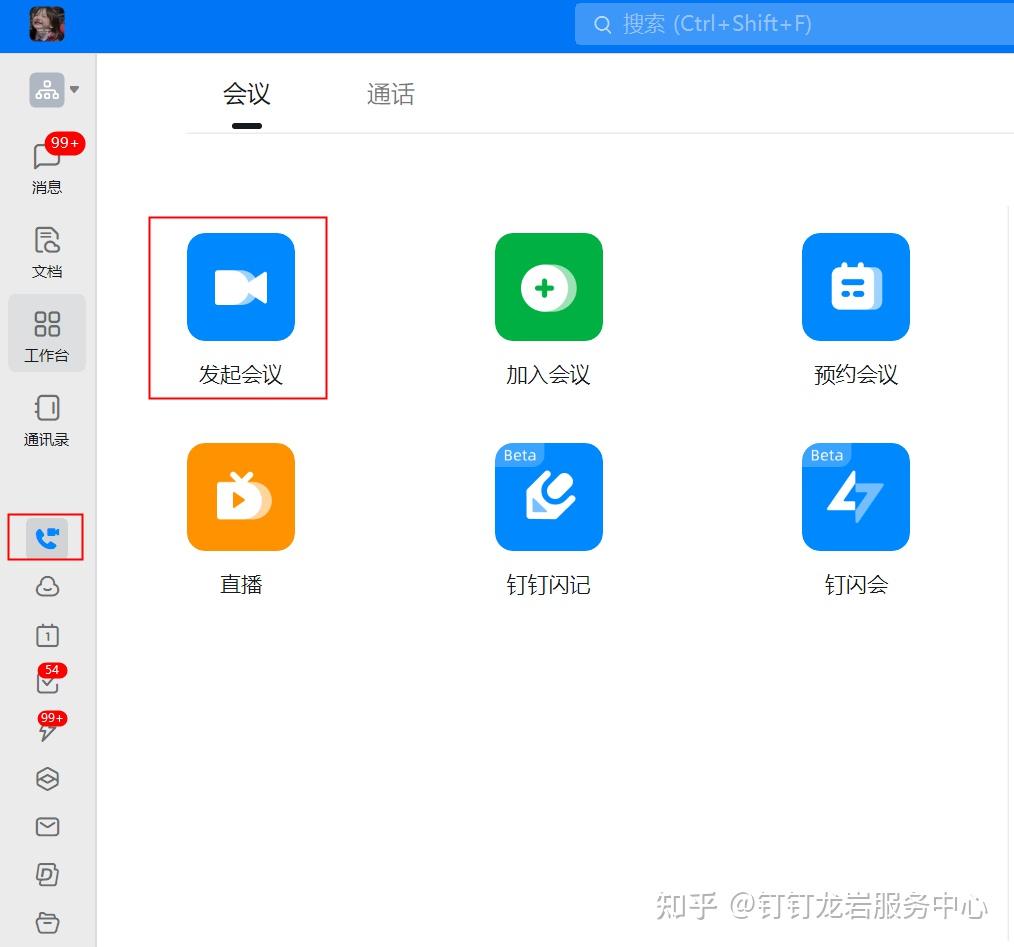
Task: Open the 钉钉闪记 Beta icon
Action: pos(548,497)
